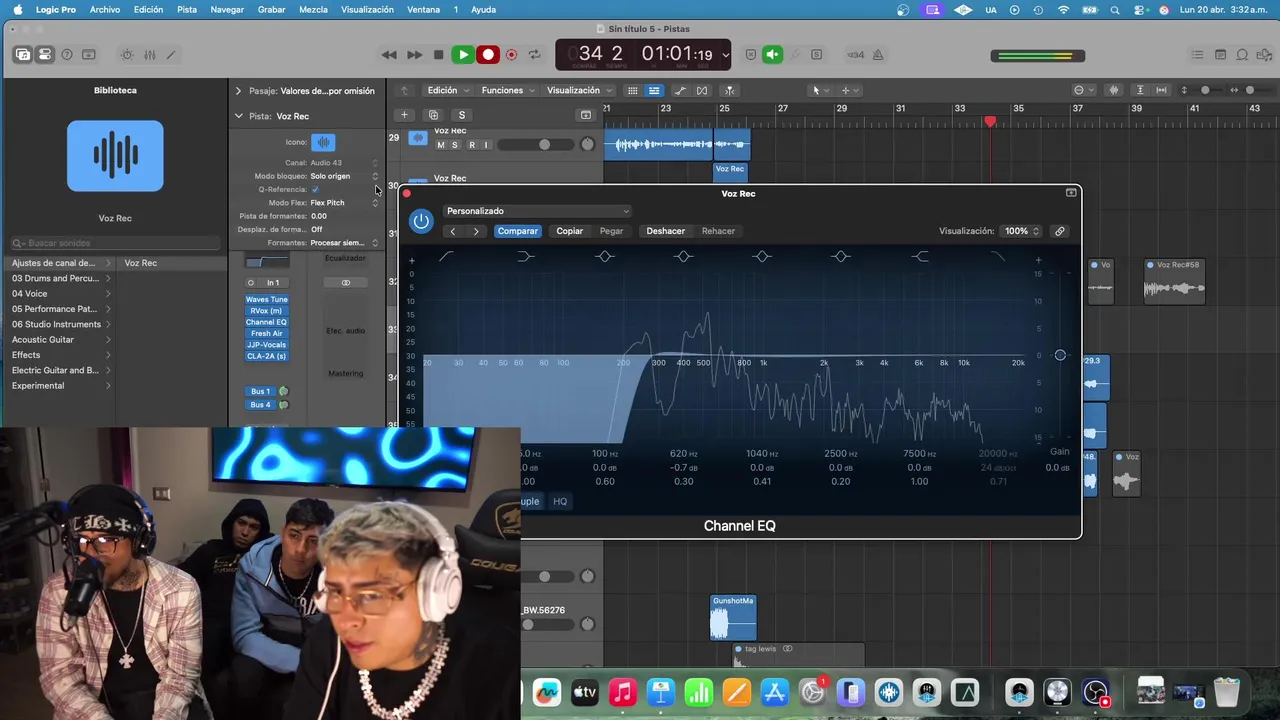
Task: Mute track 29 Voz Rec
Action: [x=440, y=145]
